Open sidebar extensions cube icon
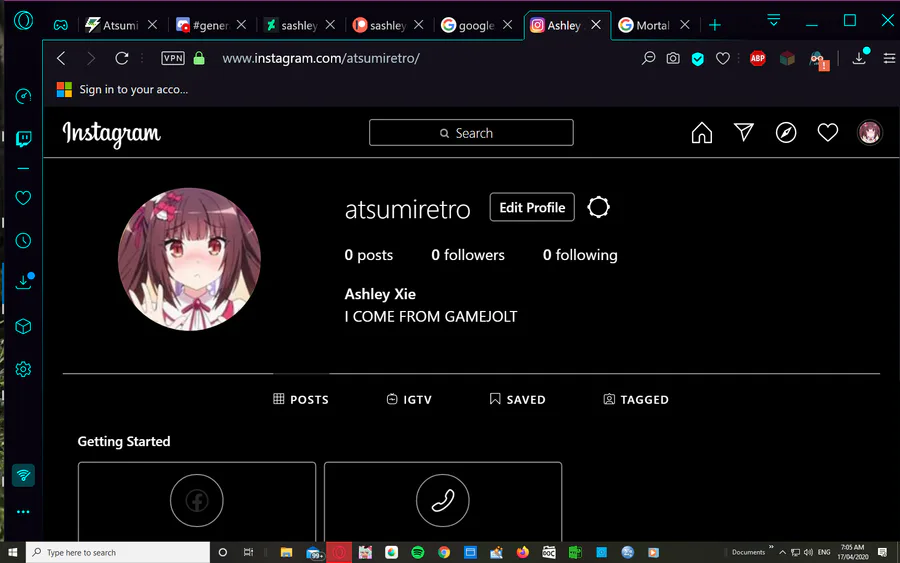The image size is (900, 563). [23, 327]
